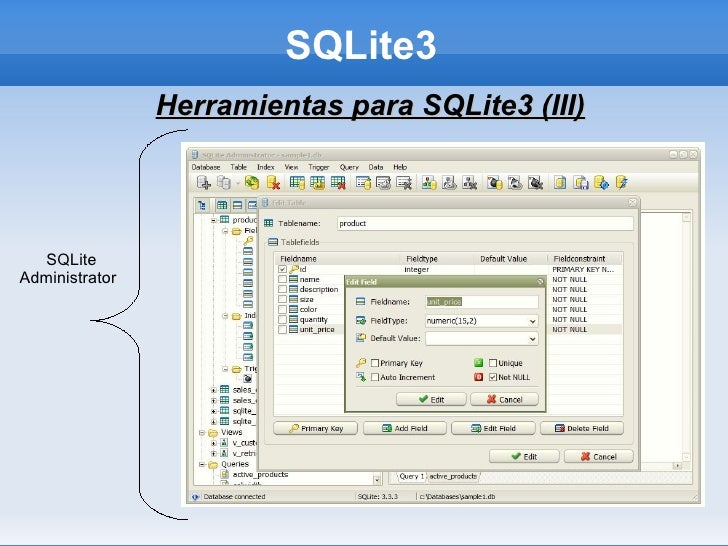
Task: Click the trigger item icon in tree
Action: click(248, 379)
